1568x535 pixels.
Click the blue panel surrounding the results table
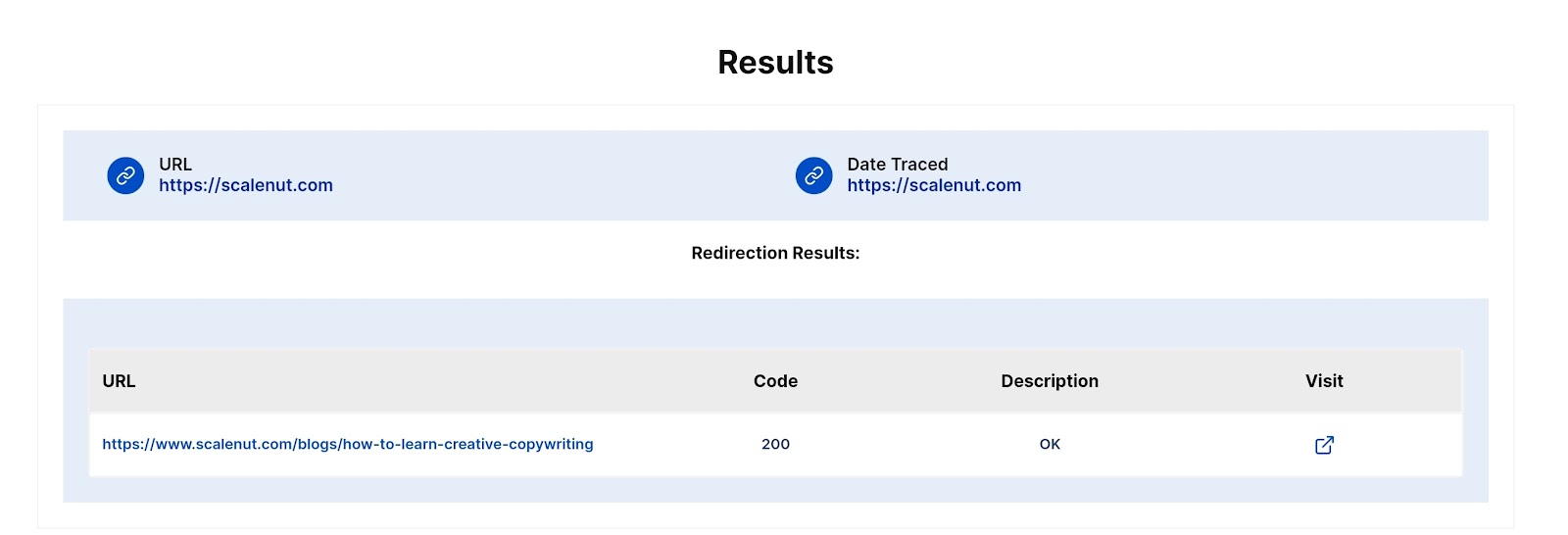tap(774, 323)
